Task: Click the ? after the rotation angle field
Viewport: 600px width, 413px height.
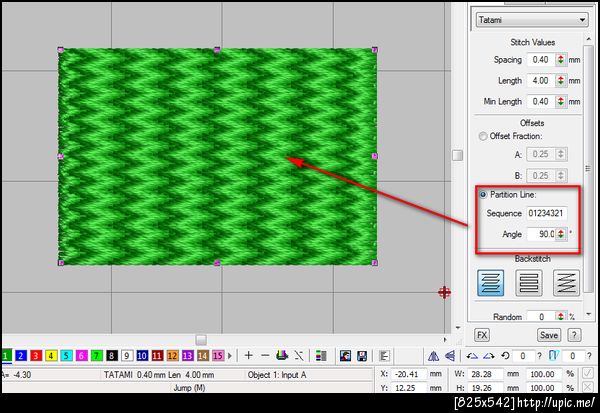Action: coord(539,356)
